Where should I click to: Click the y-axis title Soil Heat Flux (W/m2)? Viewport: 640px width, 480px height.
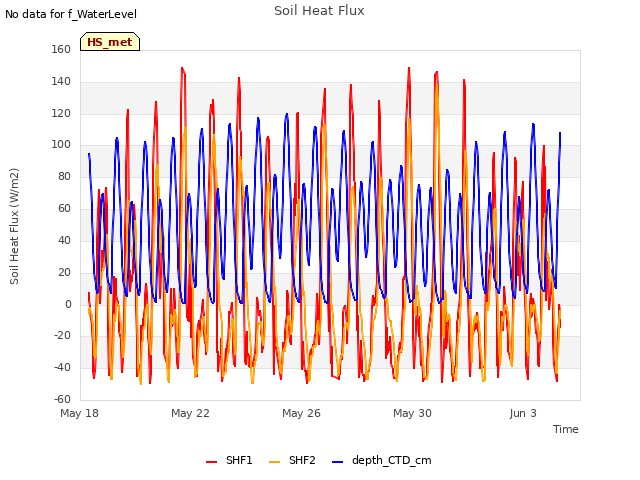point(14,226)
